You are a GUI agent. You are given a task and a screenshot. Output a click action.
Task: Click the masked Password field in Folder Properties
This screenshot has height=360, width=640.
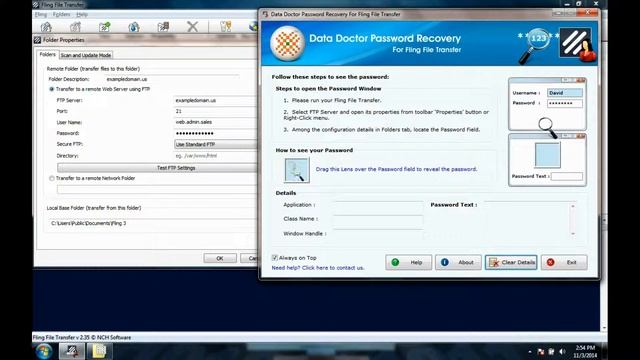216,133
